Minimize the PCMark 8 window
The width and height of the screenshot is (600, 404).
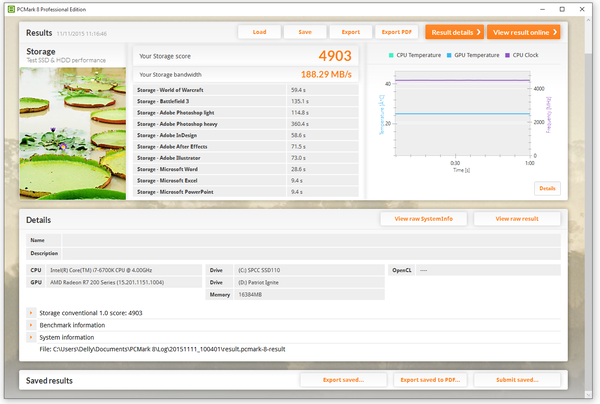[x=542, y=9]
